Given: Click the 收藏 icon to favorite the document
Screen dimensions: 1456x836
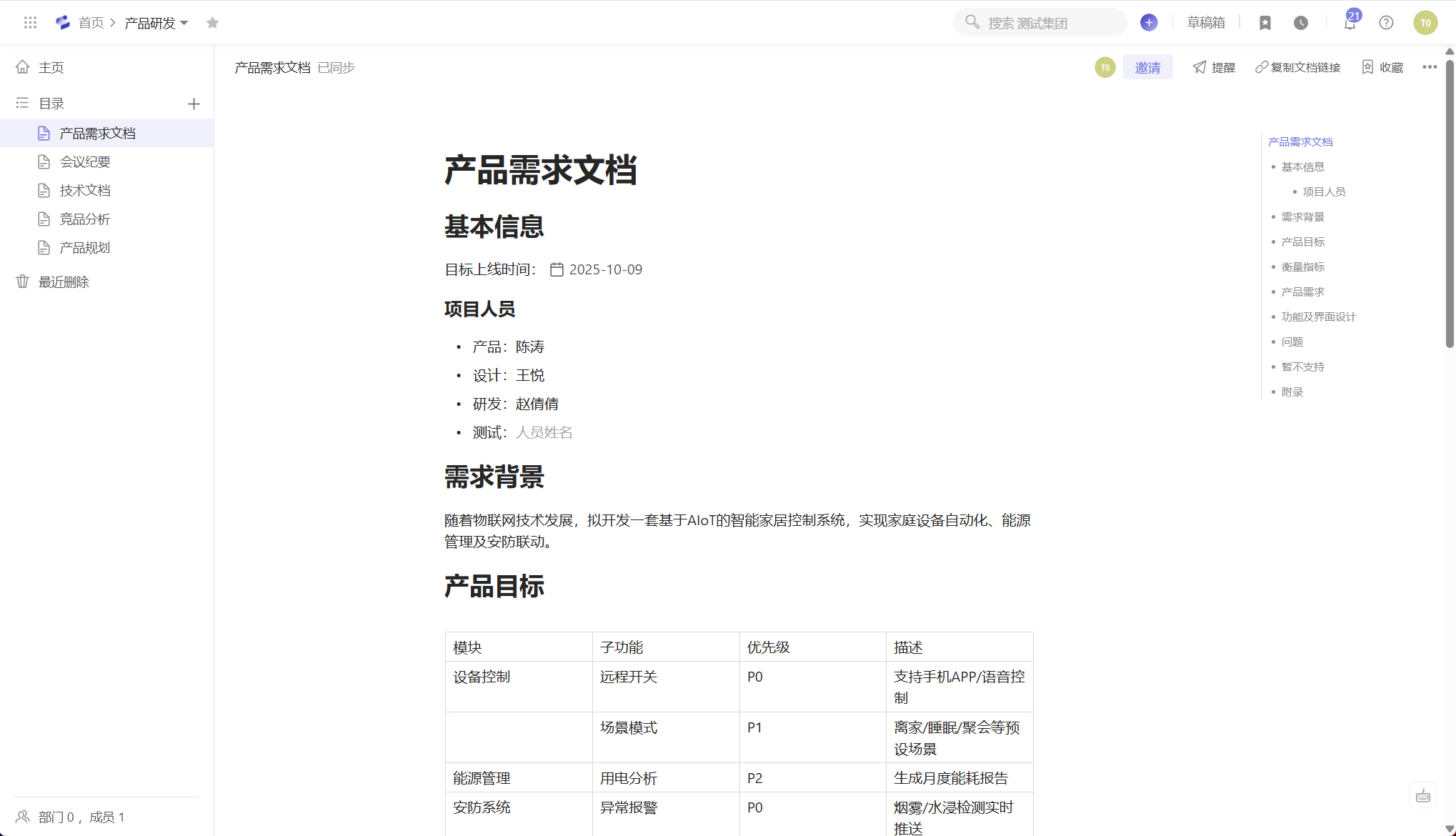Looking at the screenshot, I should click(x=1381, y=66).
